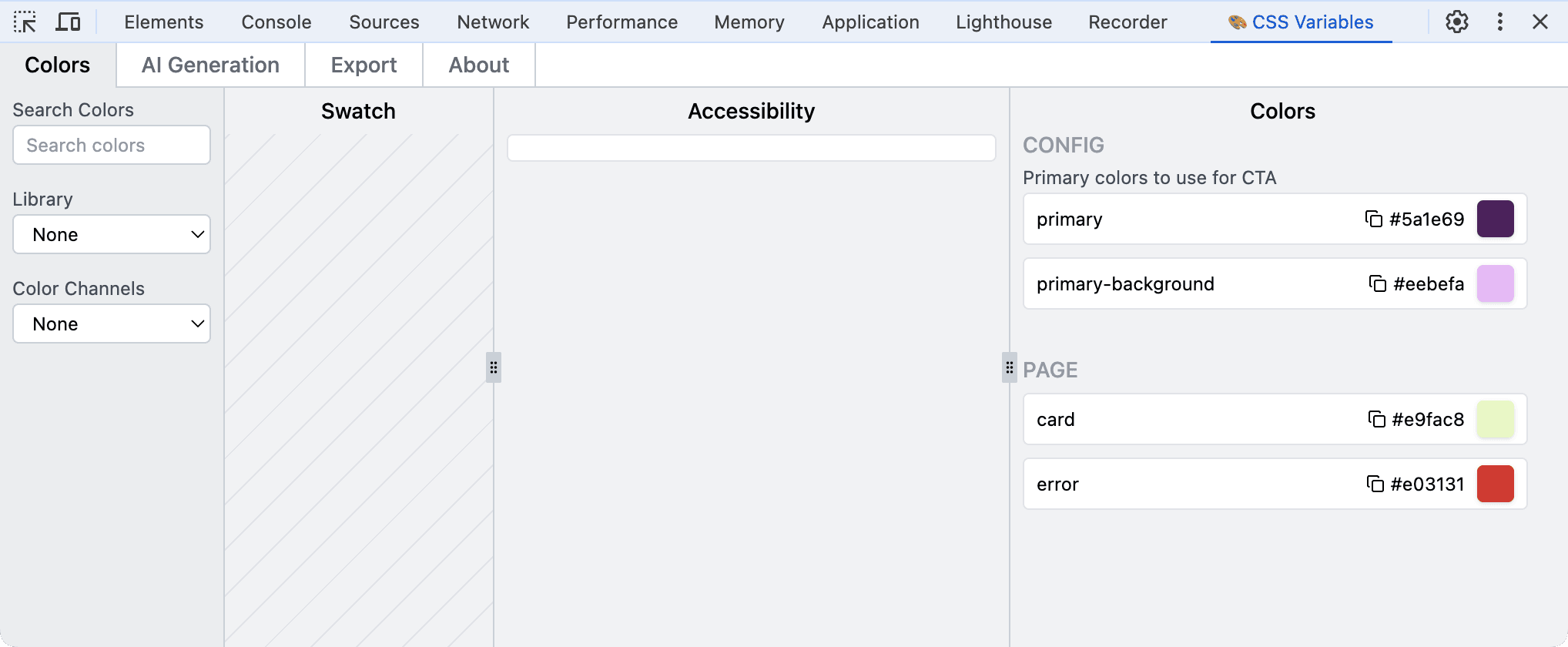Click the primary purple color swatch
Image resolution: width=1568 pixels, height=647 pixels.
[x=1495, y=219]
